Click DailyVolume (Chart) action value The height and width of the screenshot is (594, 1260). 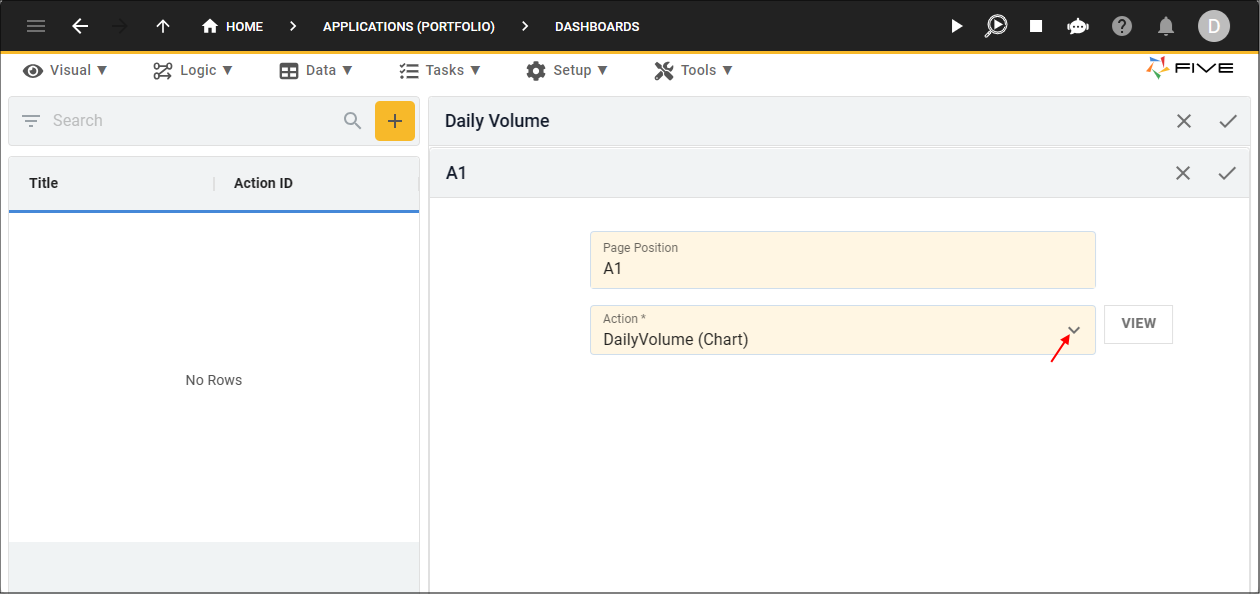coord(676,339)
